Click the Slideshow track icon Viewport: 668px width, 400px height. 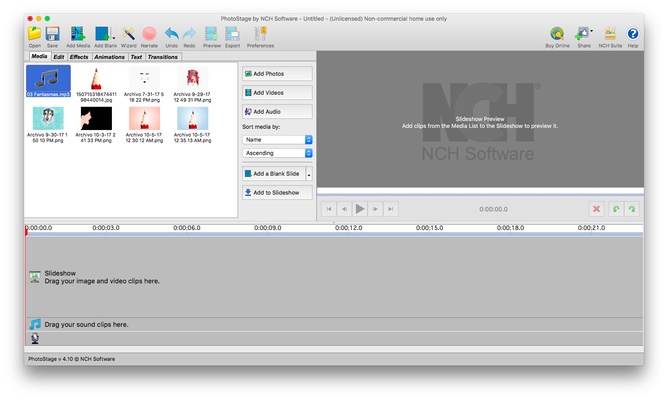35,277
